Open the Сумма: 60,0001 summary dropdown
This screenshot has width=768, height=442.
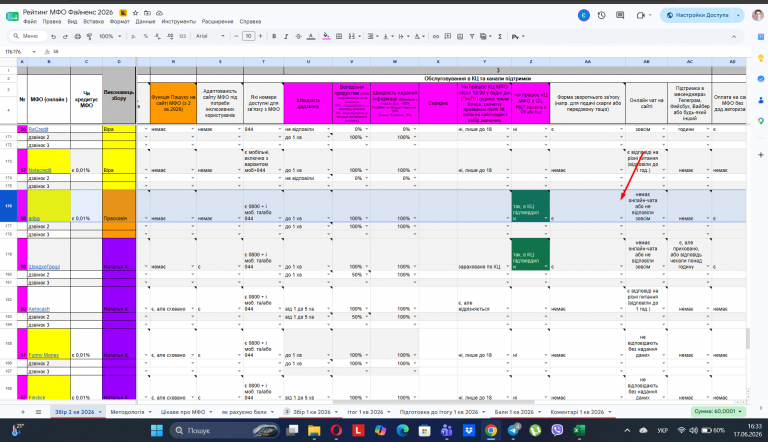click(718, 412)
